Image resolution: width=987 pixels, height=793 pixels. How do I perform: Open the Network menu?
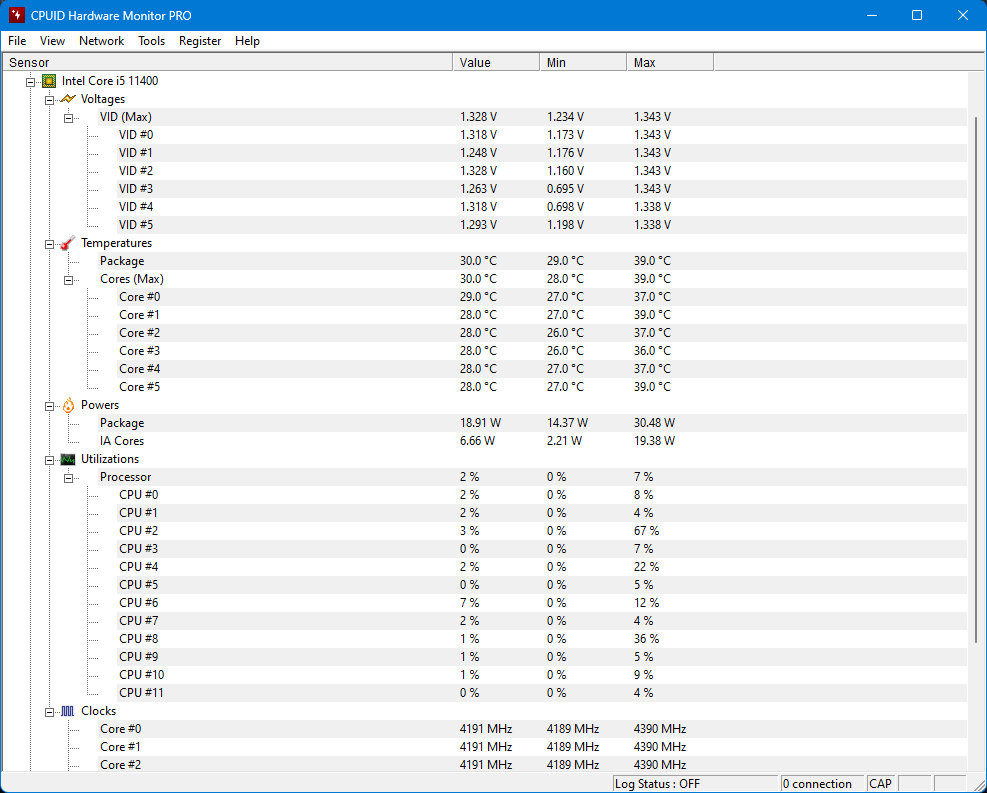(101, 41)
